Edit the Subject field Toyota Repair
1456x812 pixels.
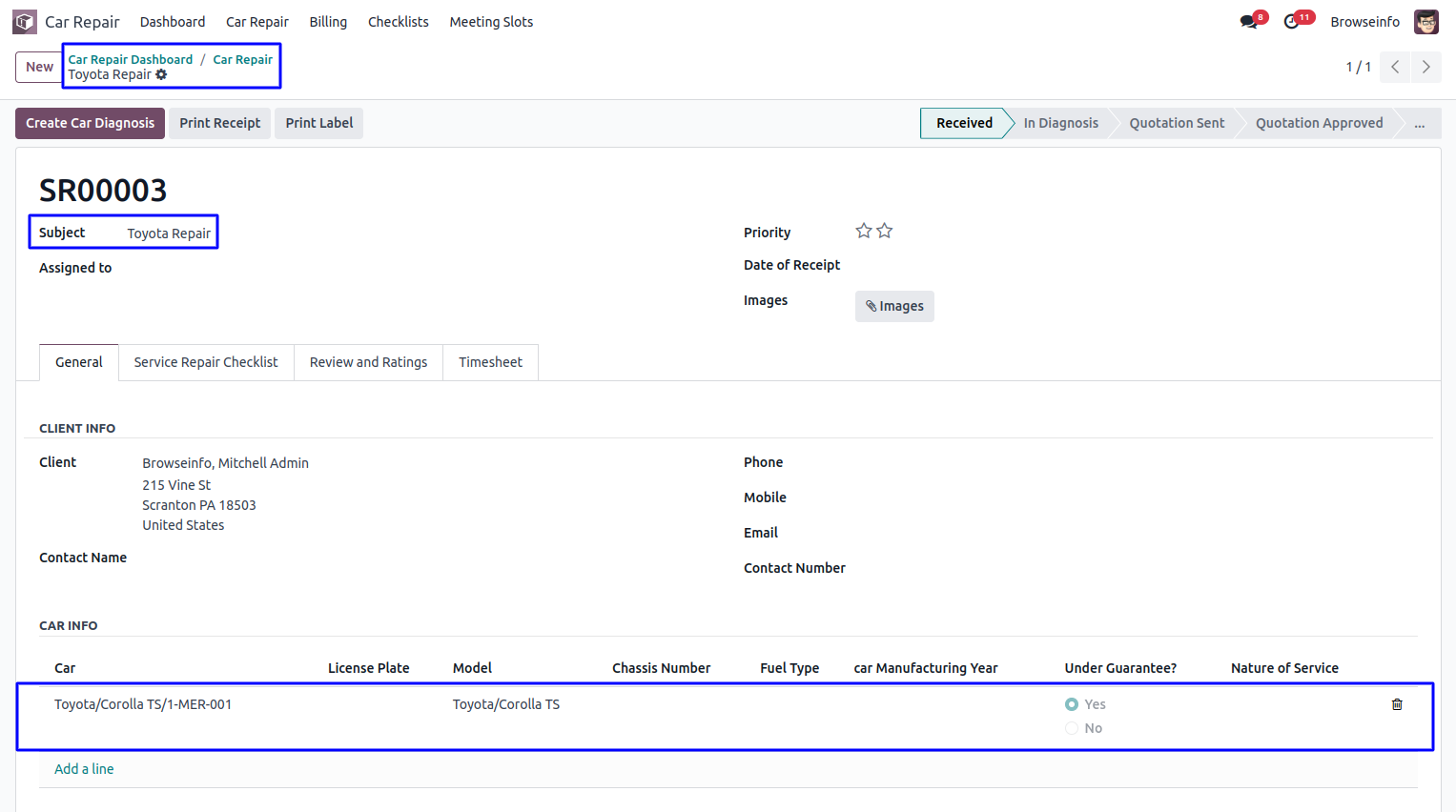(169, 233)
